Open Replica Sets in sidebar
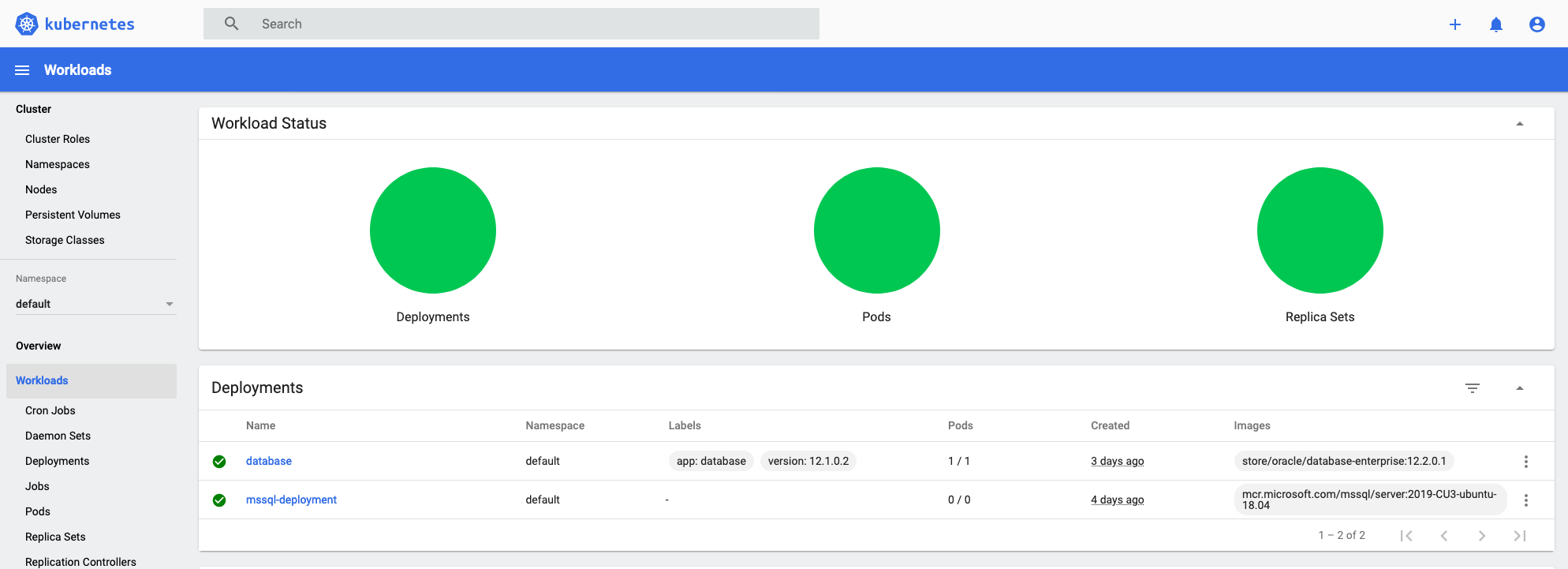The height and width of the screenshot is (569, 1568). [x=55, y=537]
